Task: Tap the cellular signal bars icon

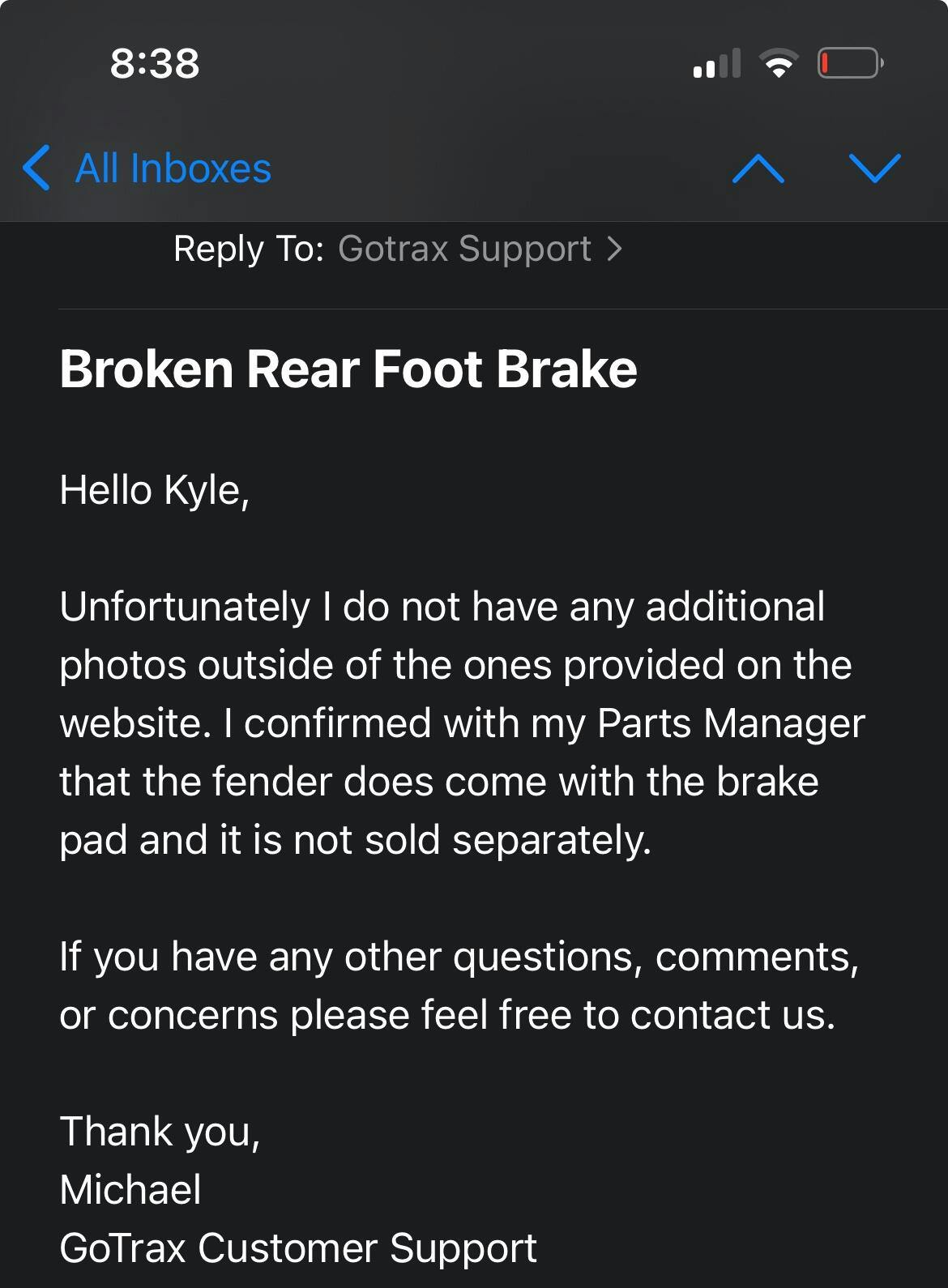Action: click(717, 63)
